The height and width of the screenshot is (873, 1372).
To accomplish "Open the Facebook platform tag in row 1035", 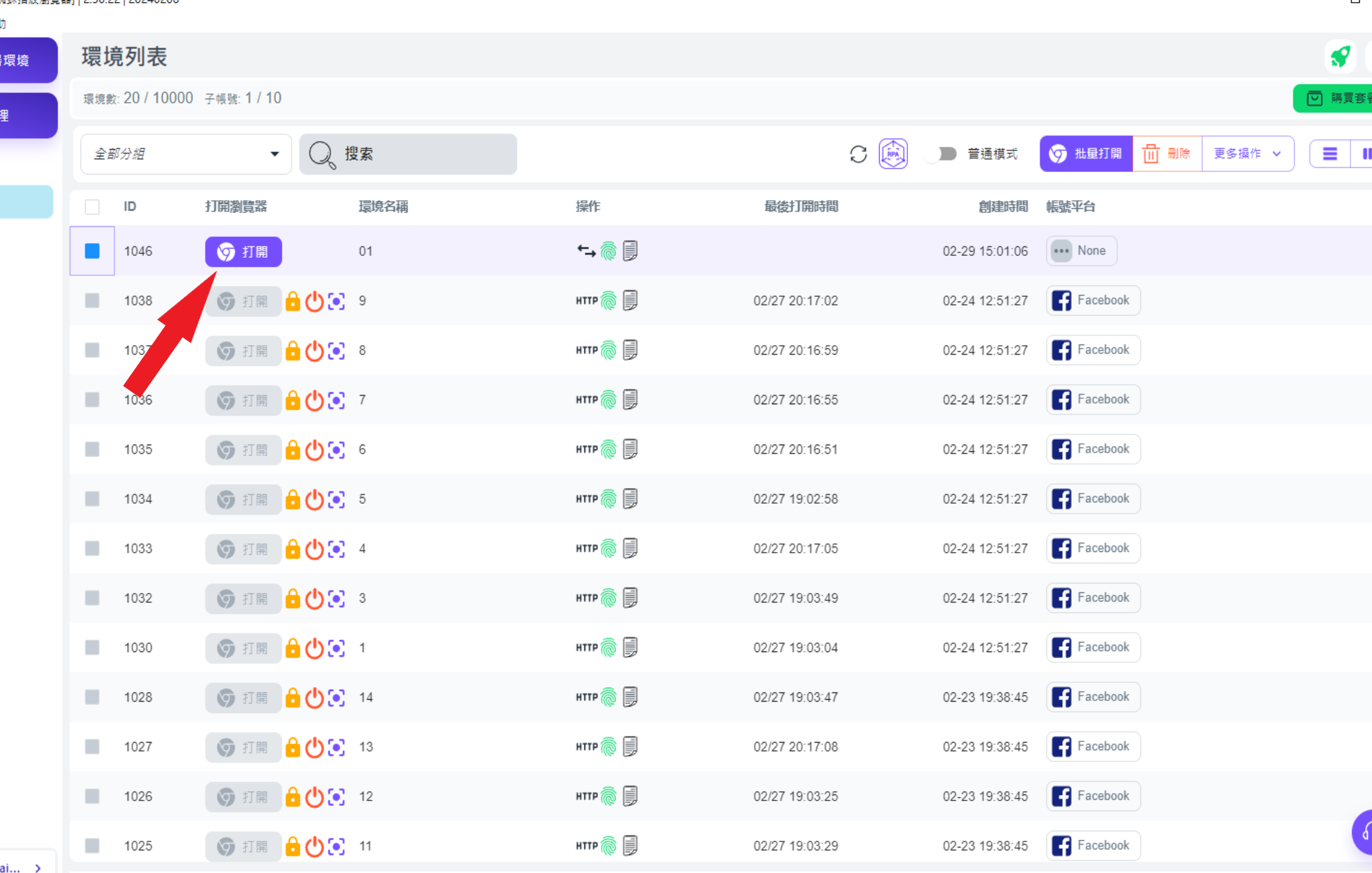I will pos(1093,449).
